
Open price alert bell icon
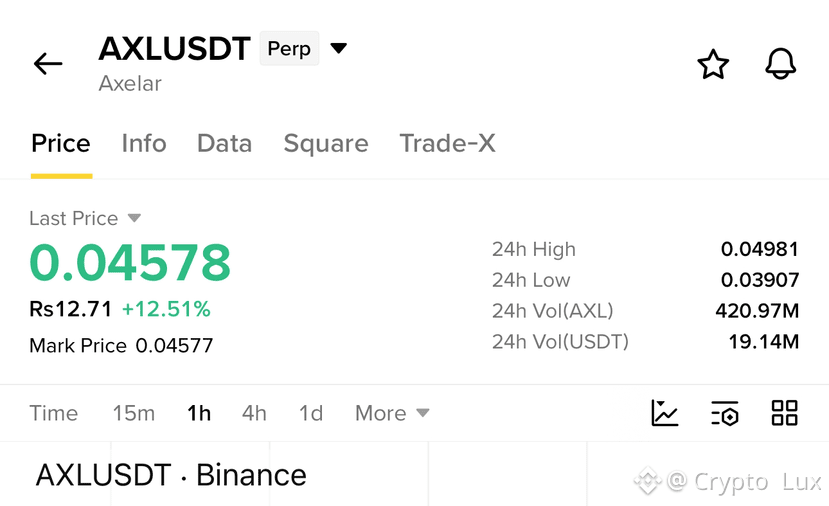click(780, 63)
